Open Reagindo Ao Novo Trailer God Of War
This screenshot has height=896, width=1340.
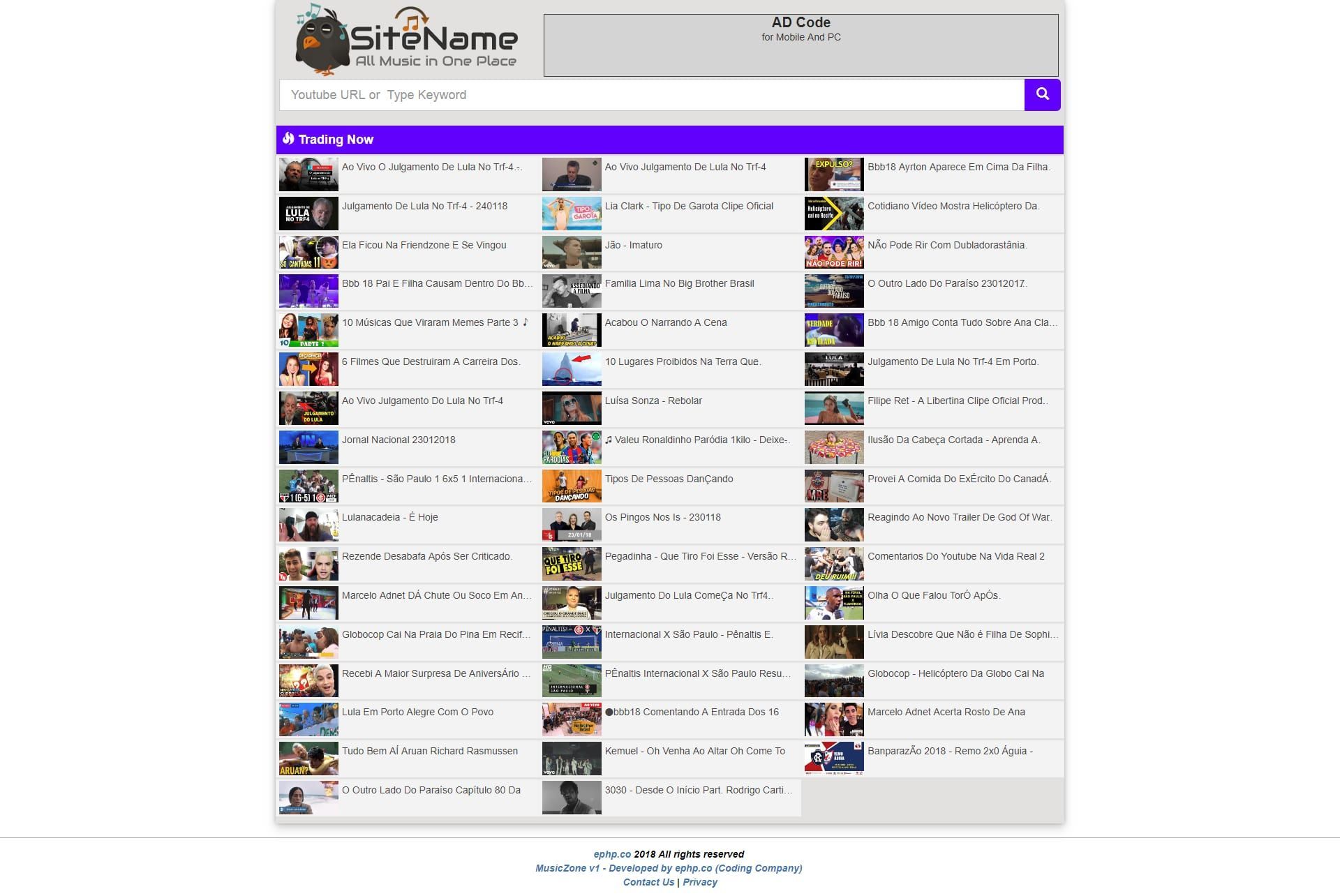959,517
